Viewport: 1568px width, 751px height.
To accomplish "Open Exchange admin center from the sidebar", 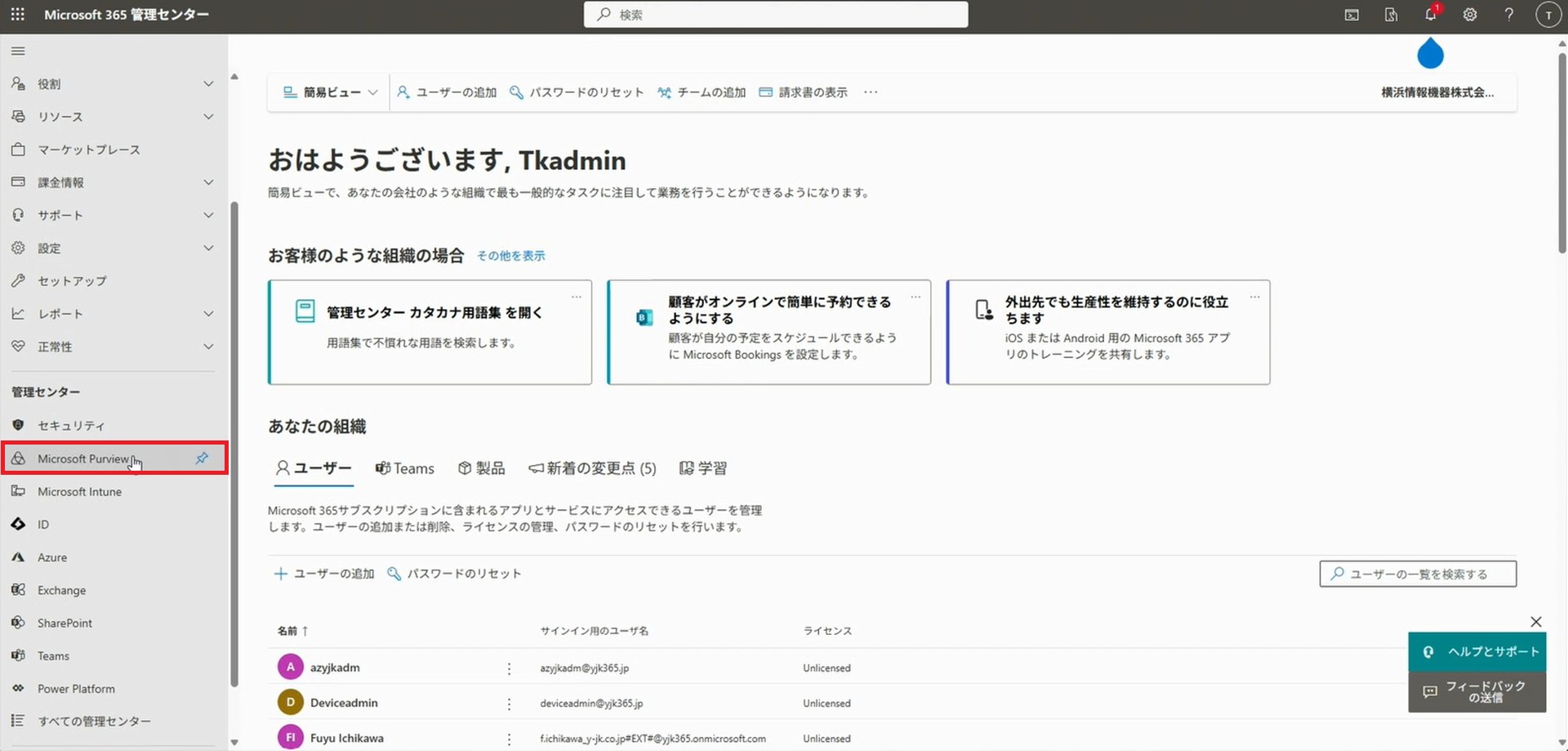I will click(61, 590).
